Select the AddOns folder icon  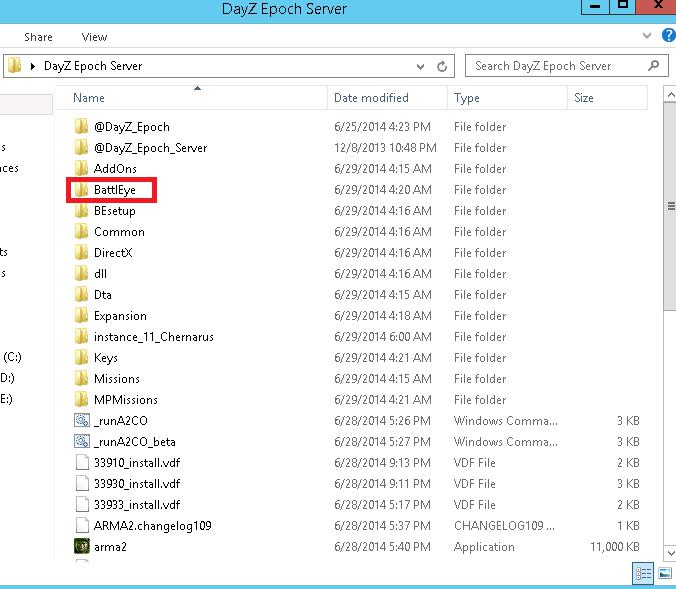[x=81, y=169]
